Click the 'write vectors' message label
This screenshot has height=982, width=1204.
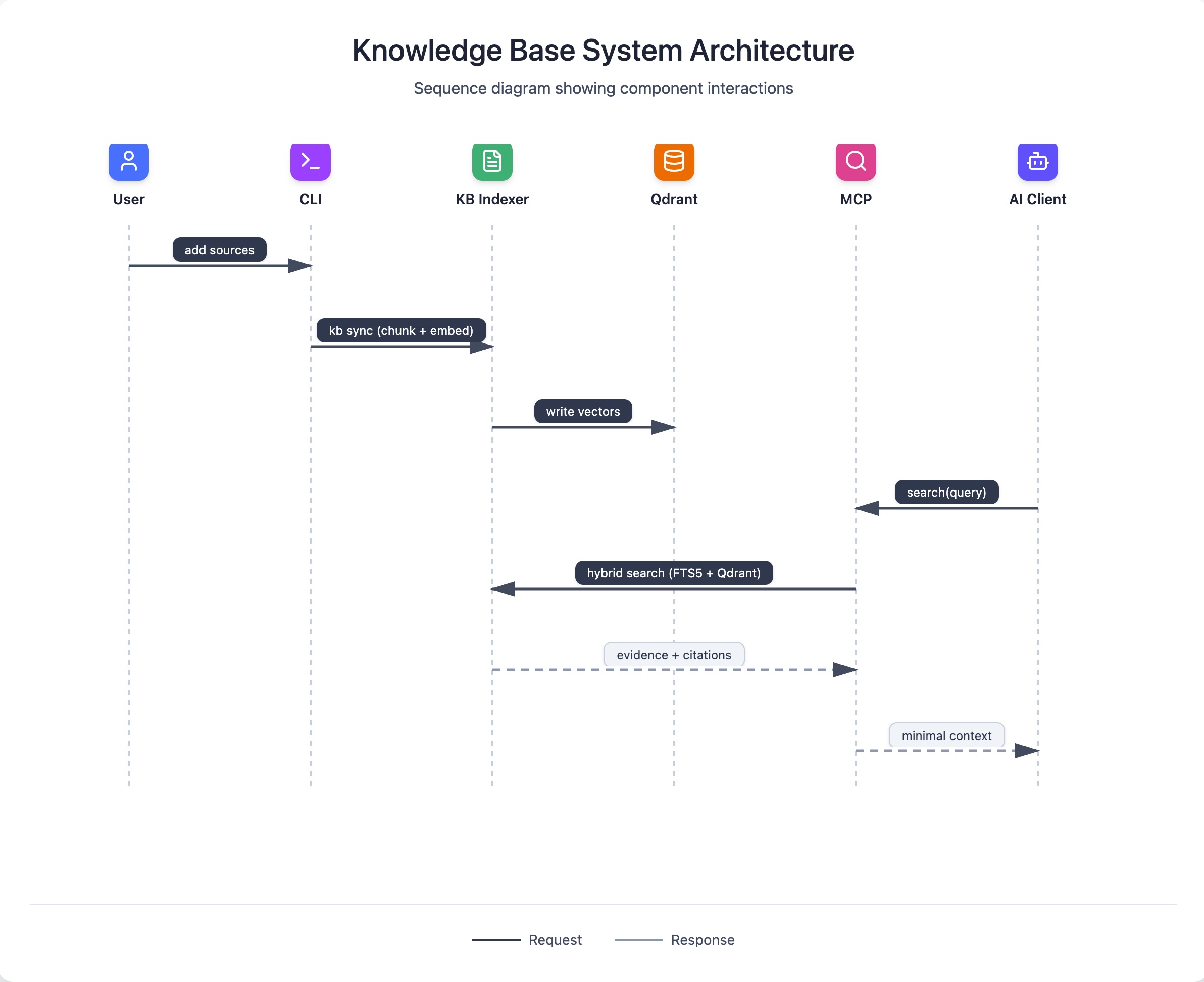[x=582, y=411]
